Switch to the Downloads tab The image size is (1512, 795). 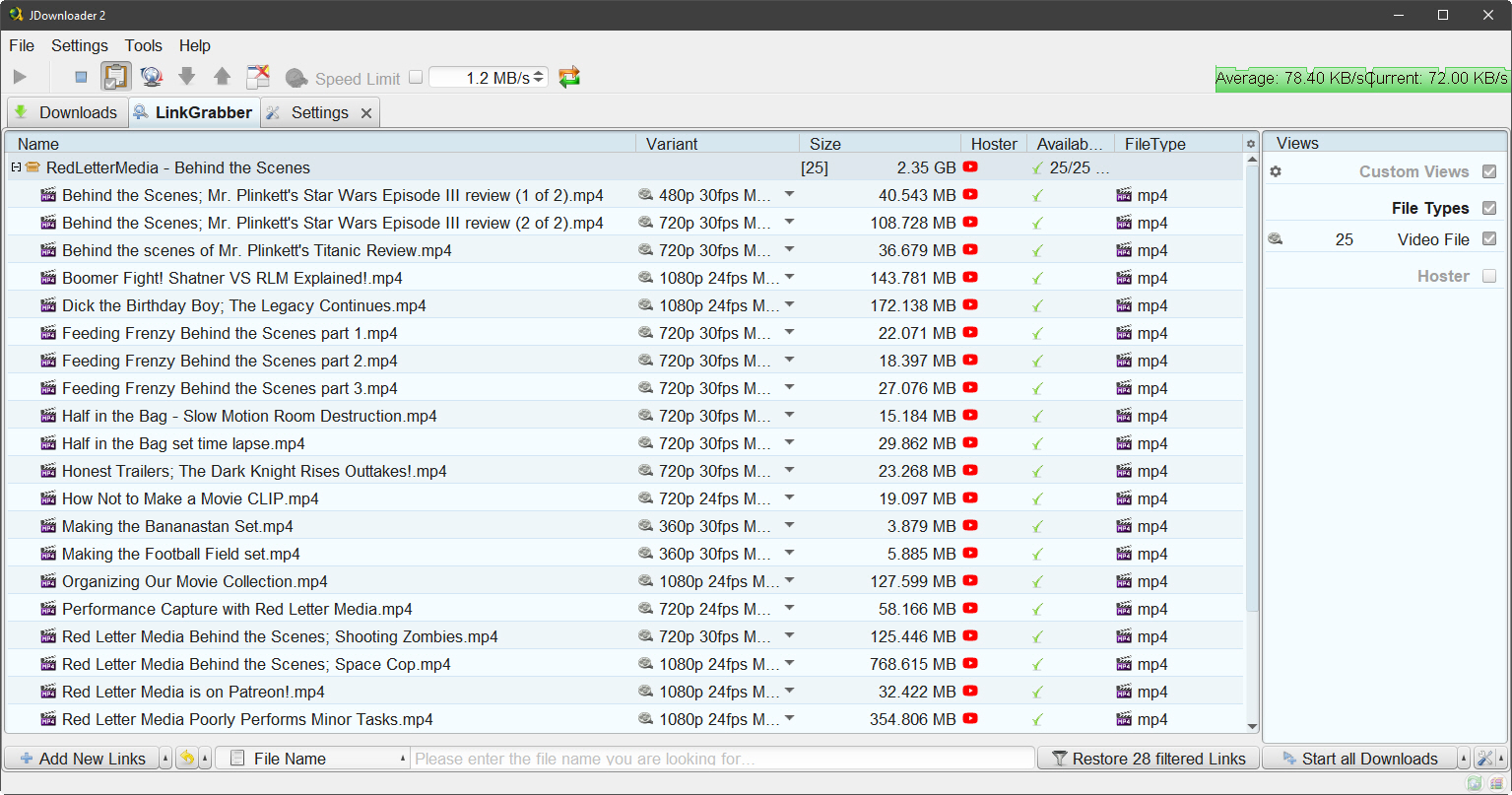pos(67,112)
